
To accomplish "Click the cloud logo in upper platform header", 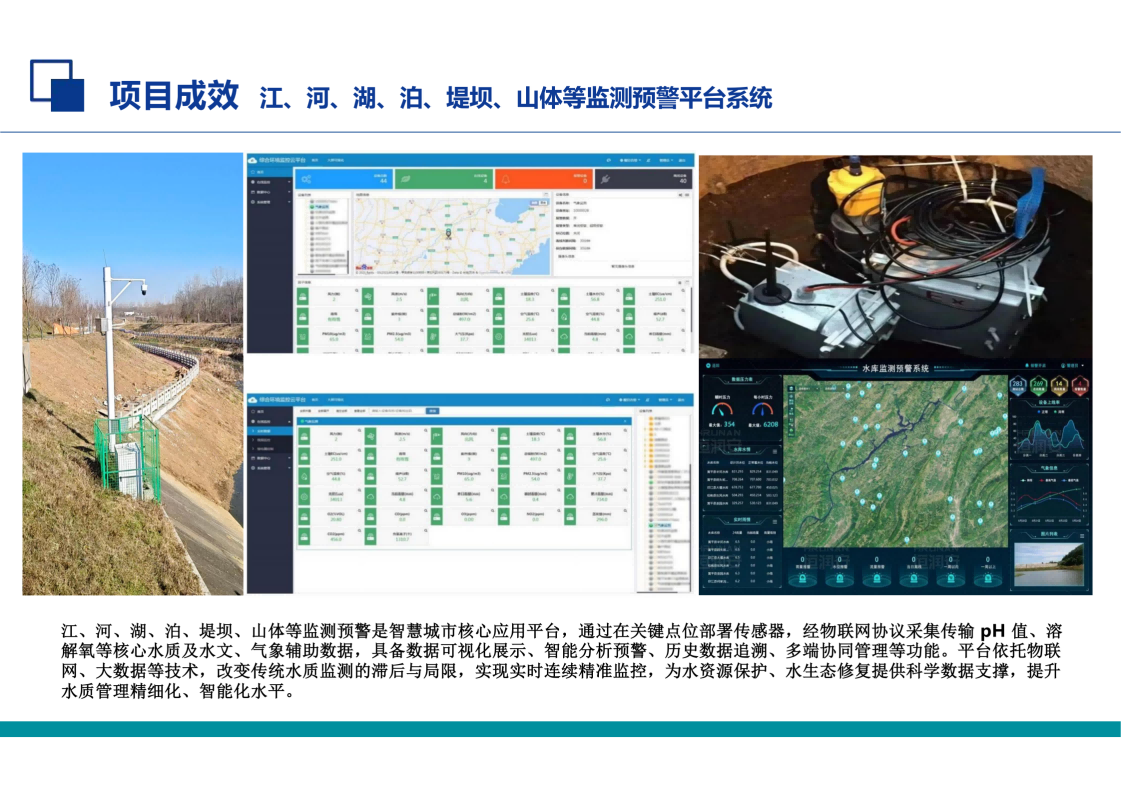I will tap(253, 160).
